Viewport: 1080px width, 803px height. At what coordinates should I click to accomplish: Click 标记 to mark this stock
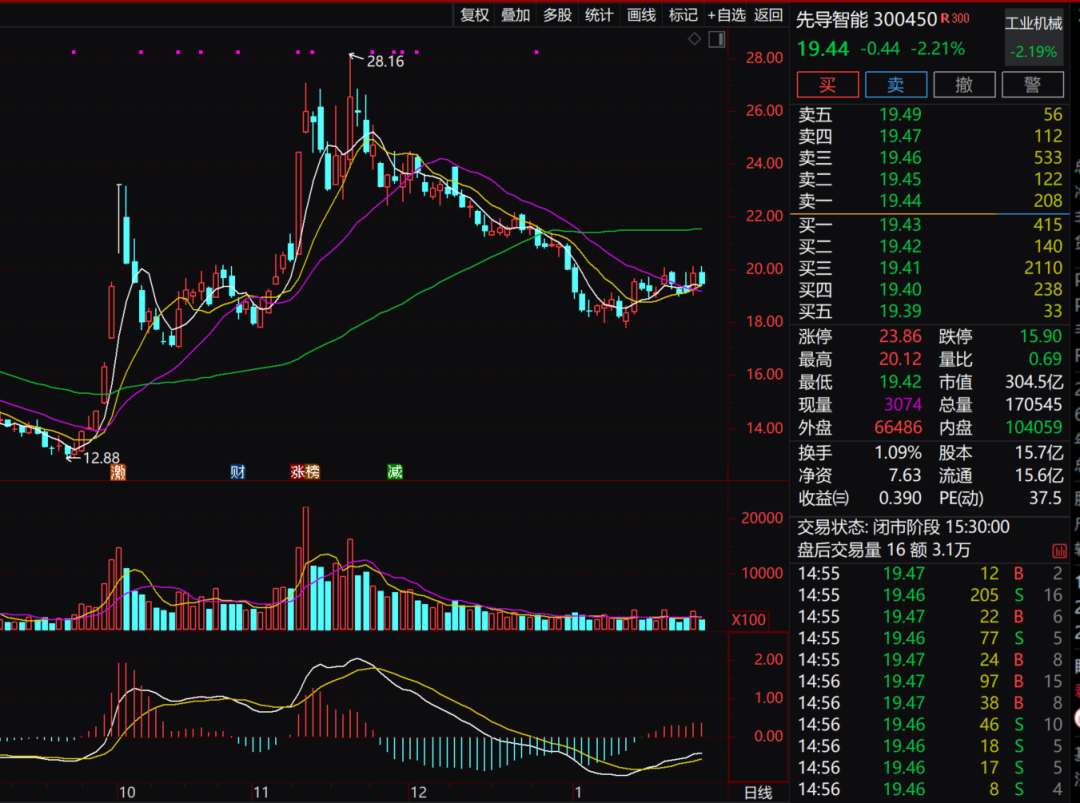[683, 15]
